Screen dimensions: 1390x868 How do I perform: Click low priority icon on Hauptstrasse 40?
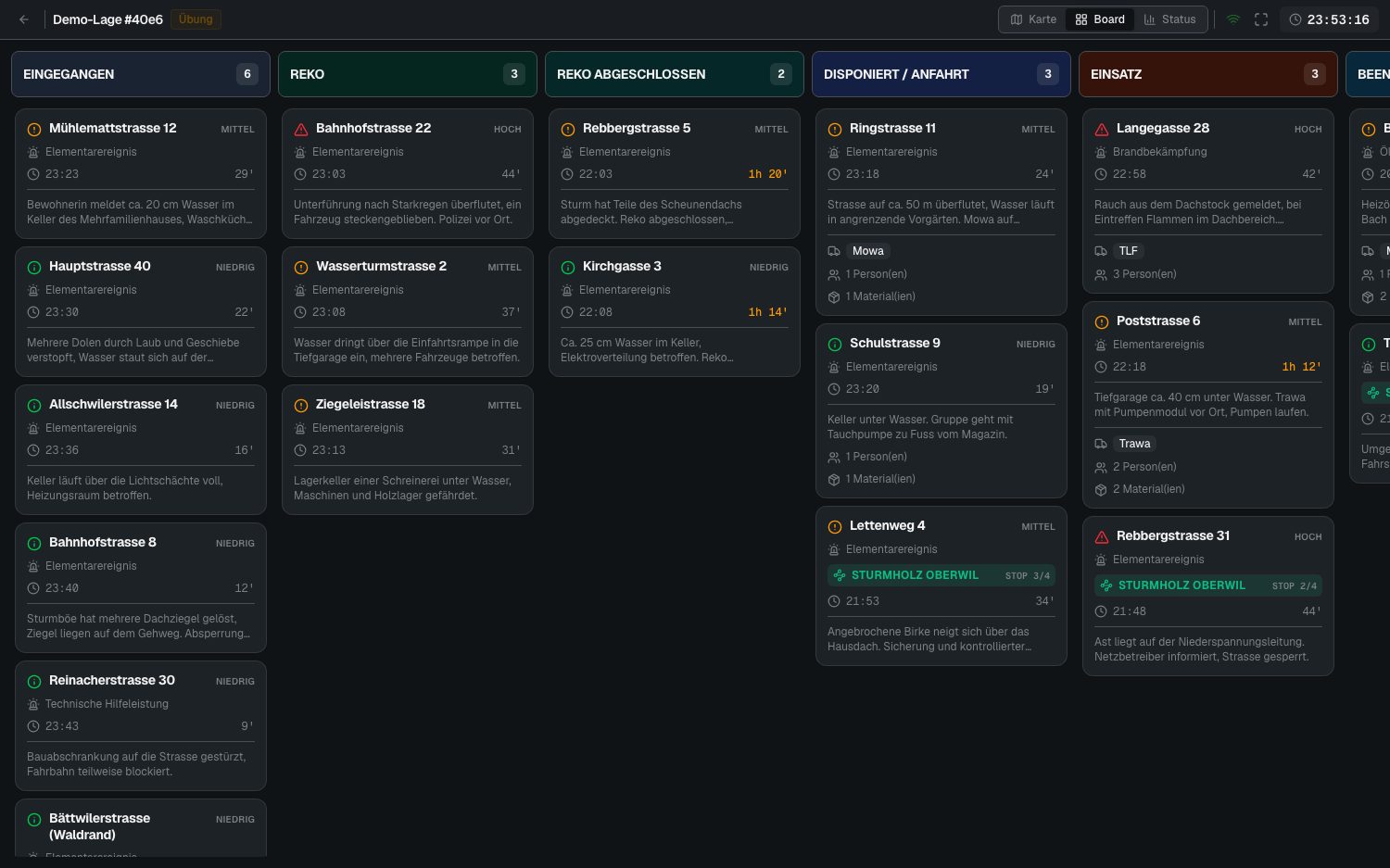click(x=34, y=268)
